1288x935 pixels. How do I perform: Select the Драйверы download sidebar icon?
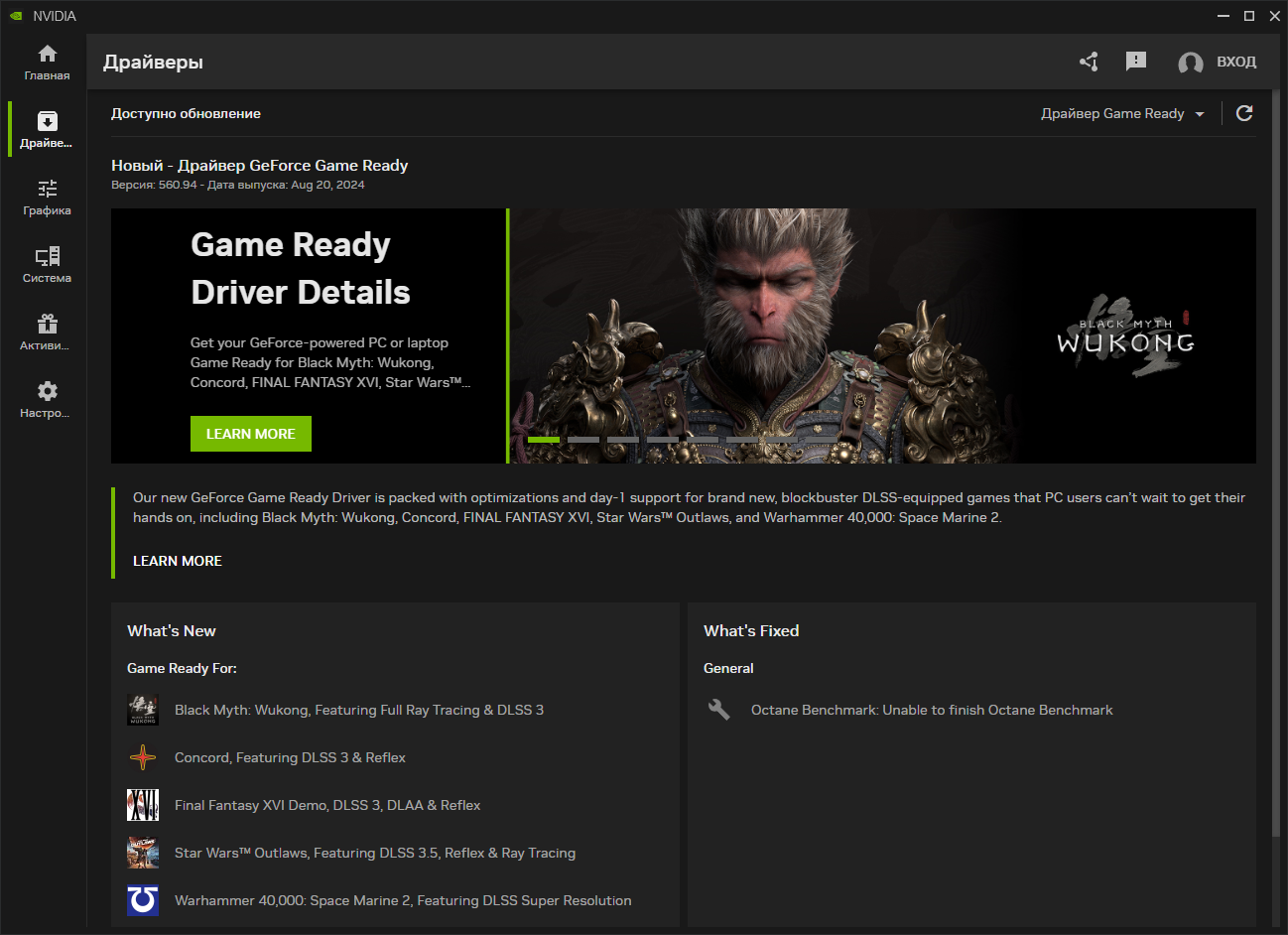click(47, 129)
